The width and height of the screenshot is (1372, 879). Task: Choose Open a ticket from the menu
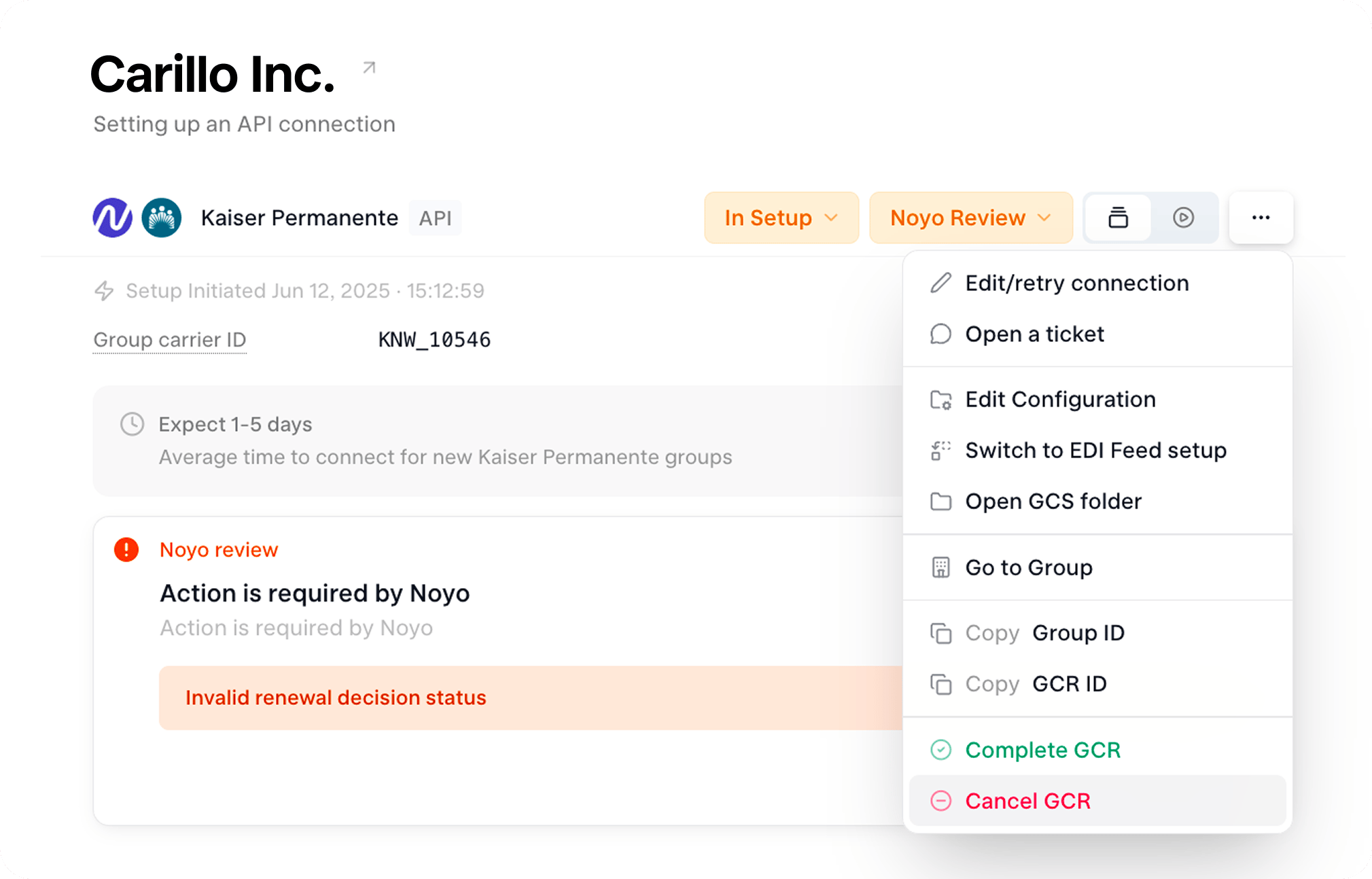pos(1097,334)
